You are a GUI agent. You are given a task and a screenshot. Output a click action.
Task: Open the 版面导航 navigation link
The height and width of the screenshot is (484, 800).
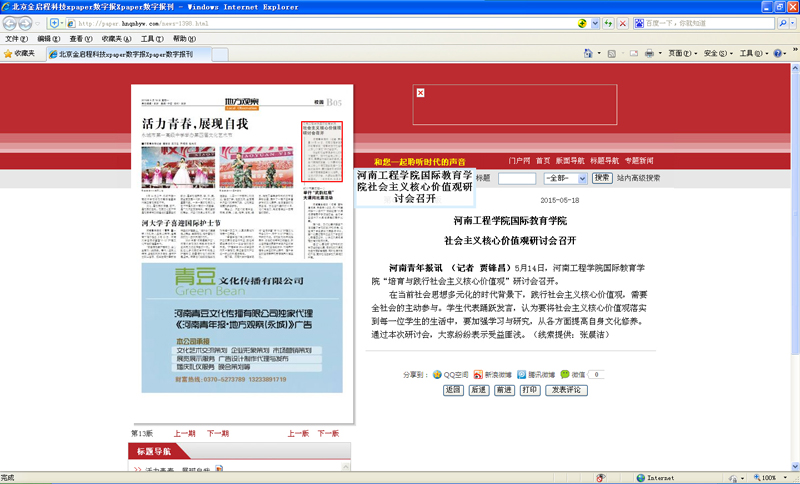(570, 161)
